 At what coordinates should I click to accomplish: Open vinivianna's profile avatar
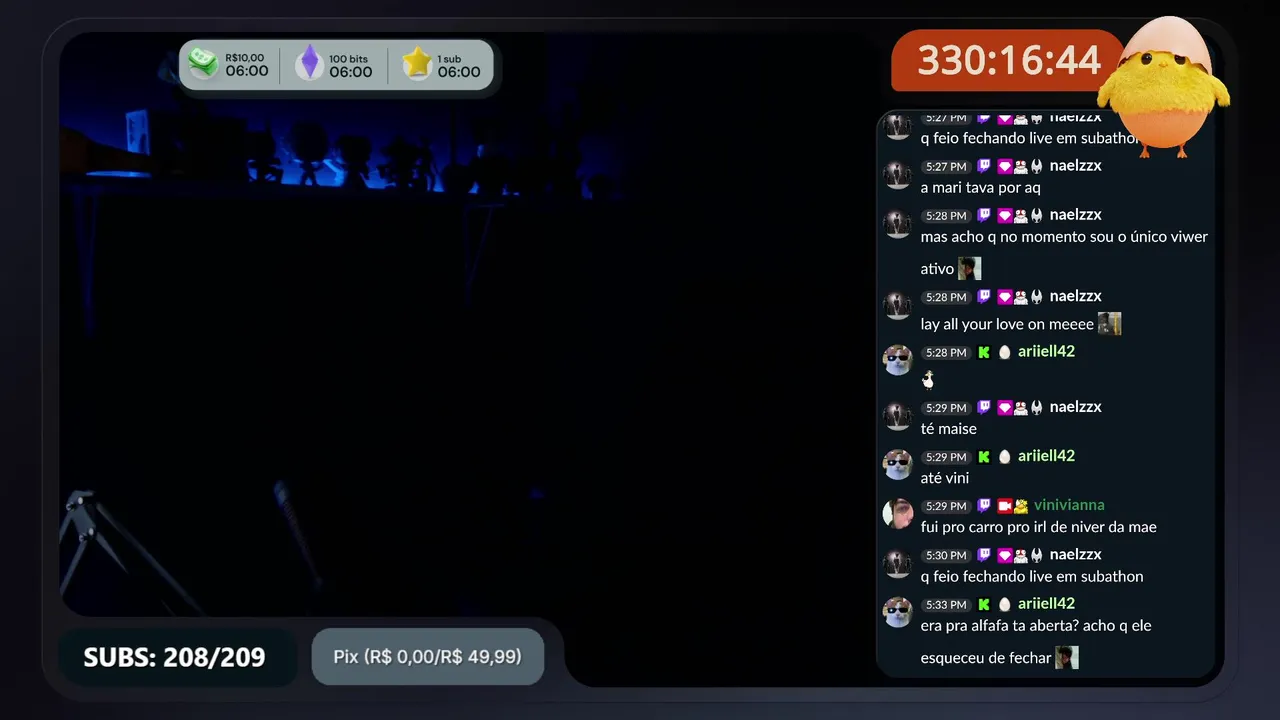898,514
